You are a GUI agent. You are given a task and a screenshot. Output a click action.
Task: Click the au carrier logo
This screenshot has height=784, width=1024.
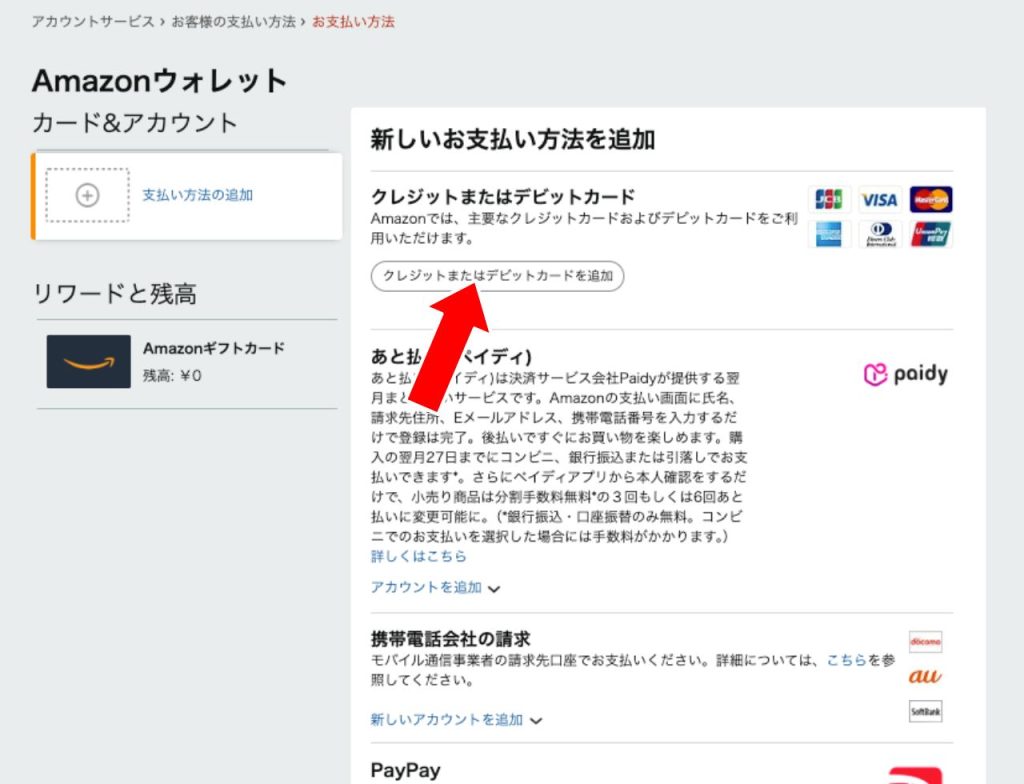click(925, 676)
